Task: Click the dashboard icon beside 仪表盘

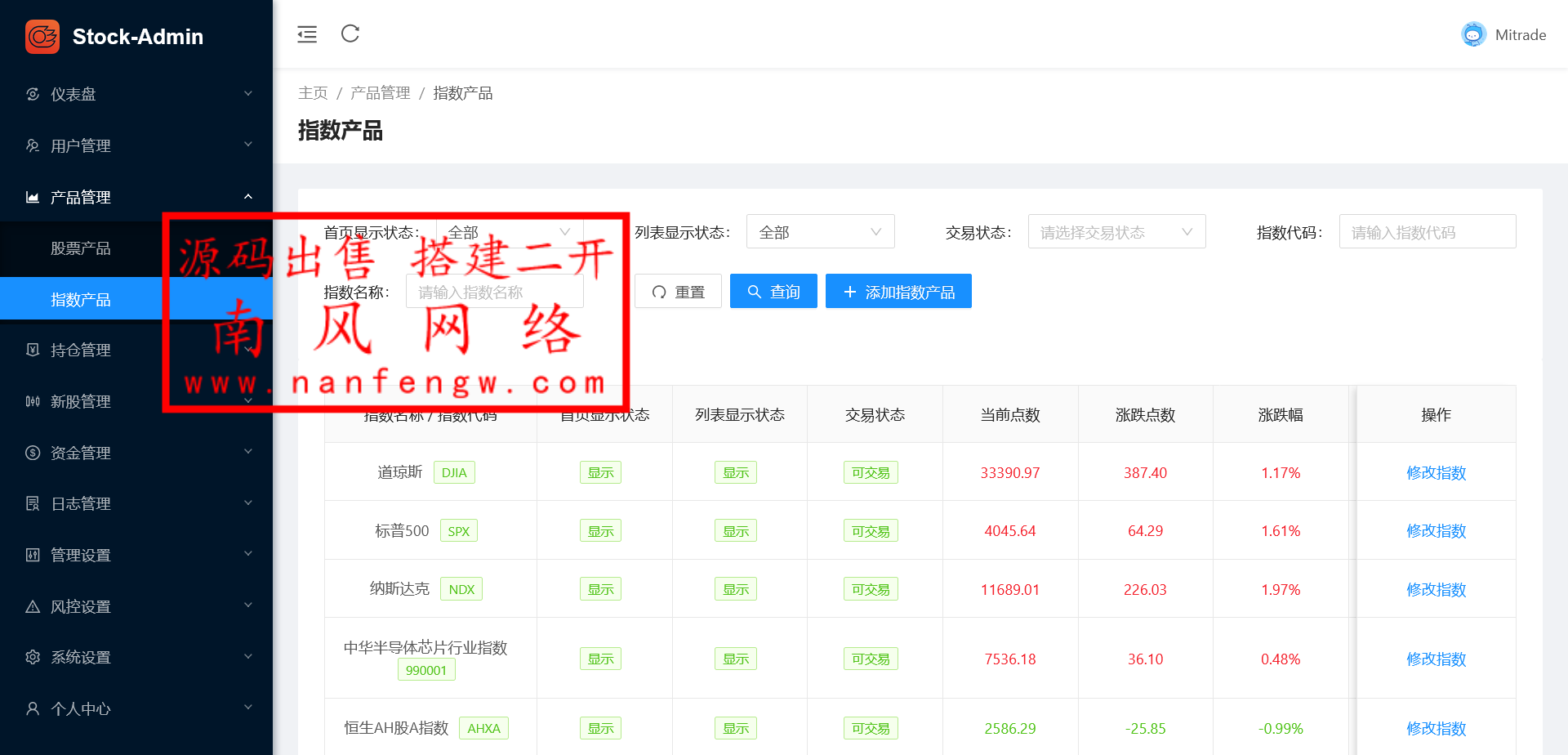Action: click(33, 94)
